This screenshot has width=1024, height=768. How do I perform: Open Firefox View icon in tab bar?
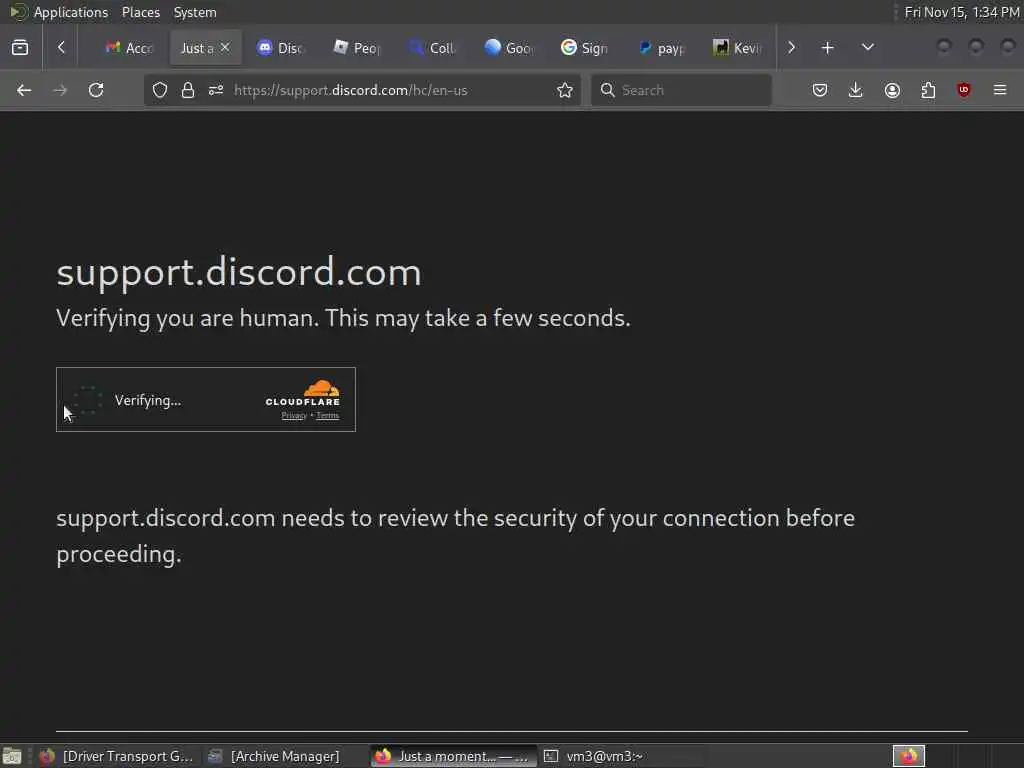[20, 48]
